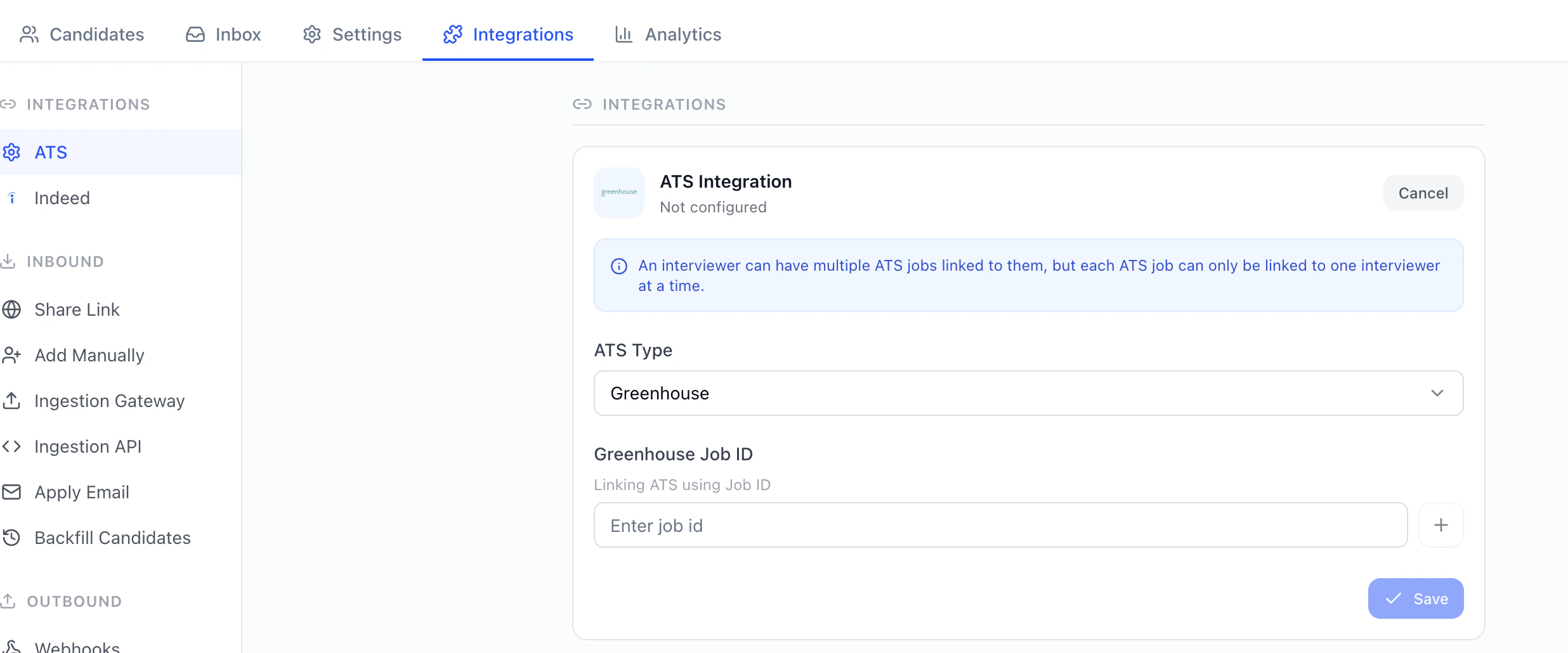Viewport: 1568px width, 653px height.
Task: Open Ingestion API in the sidebar
Action: coord(121,446)
